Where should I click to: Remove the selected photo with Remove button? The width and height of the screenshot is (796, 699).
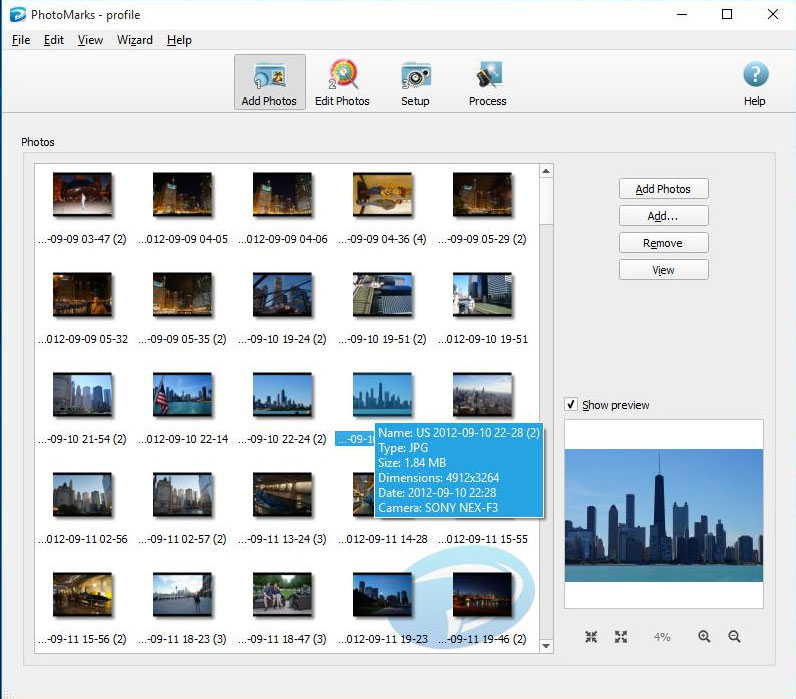(x=663, y=243)
